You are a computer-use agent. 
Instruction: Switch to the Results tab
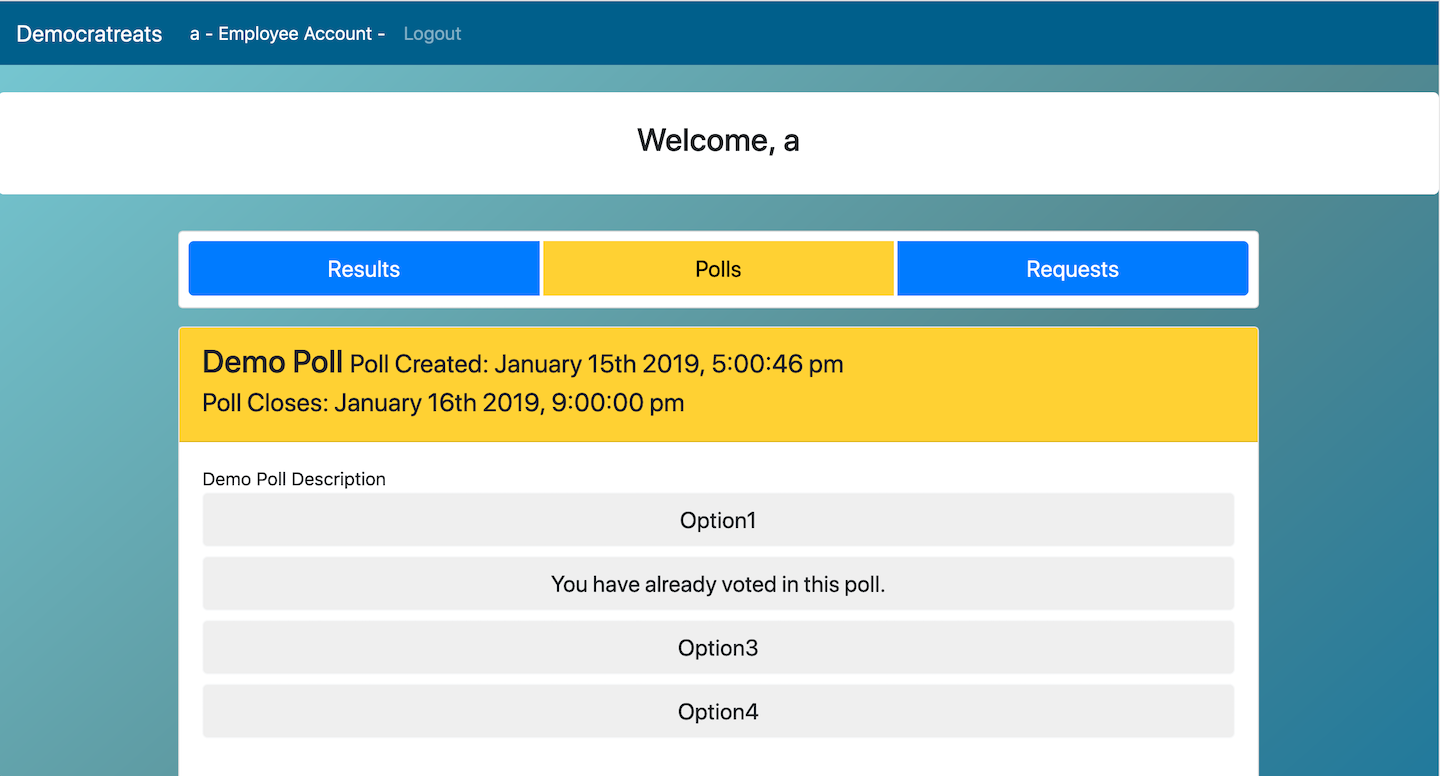coord(364,269)
